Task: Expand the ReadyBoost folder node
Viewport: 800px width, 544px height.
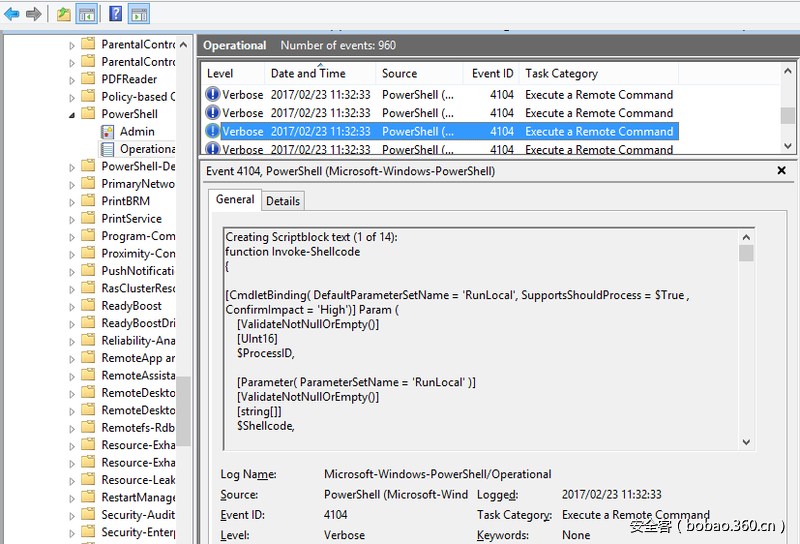Action: point(72,306)
